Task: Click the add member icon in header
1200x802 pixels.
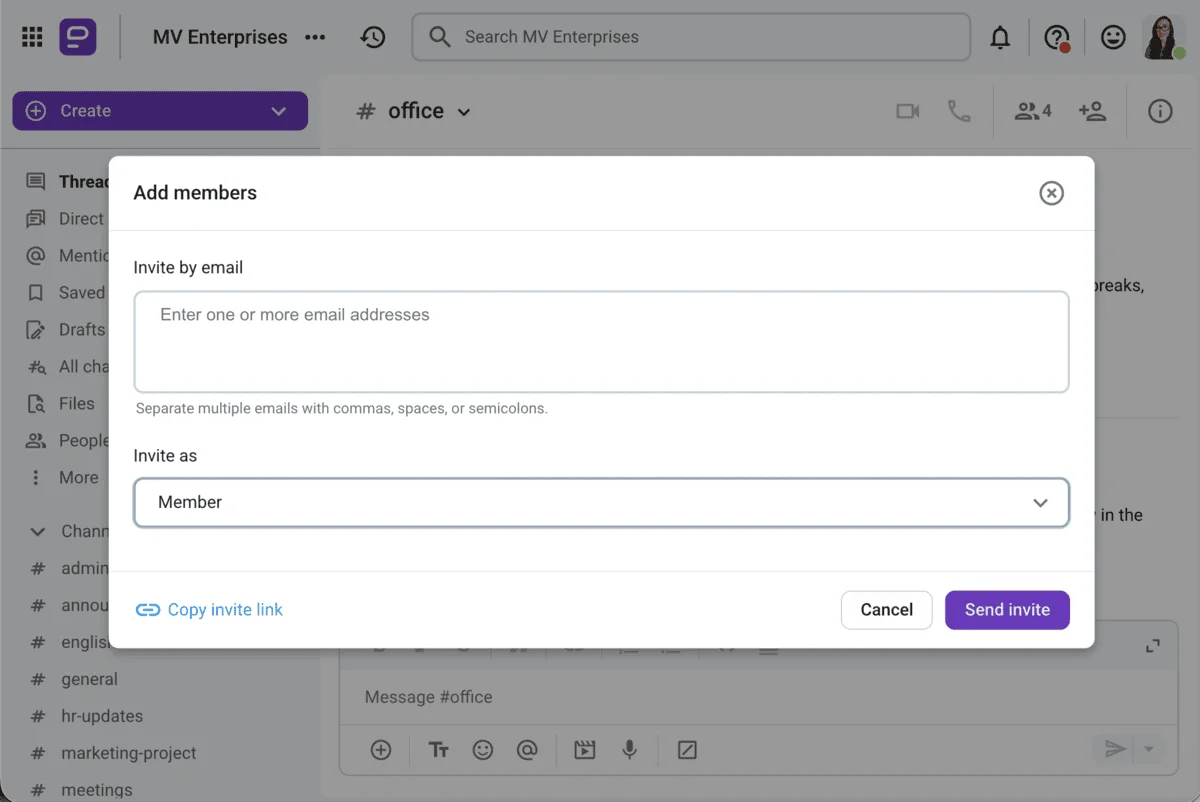Action: point(1092,111)
